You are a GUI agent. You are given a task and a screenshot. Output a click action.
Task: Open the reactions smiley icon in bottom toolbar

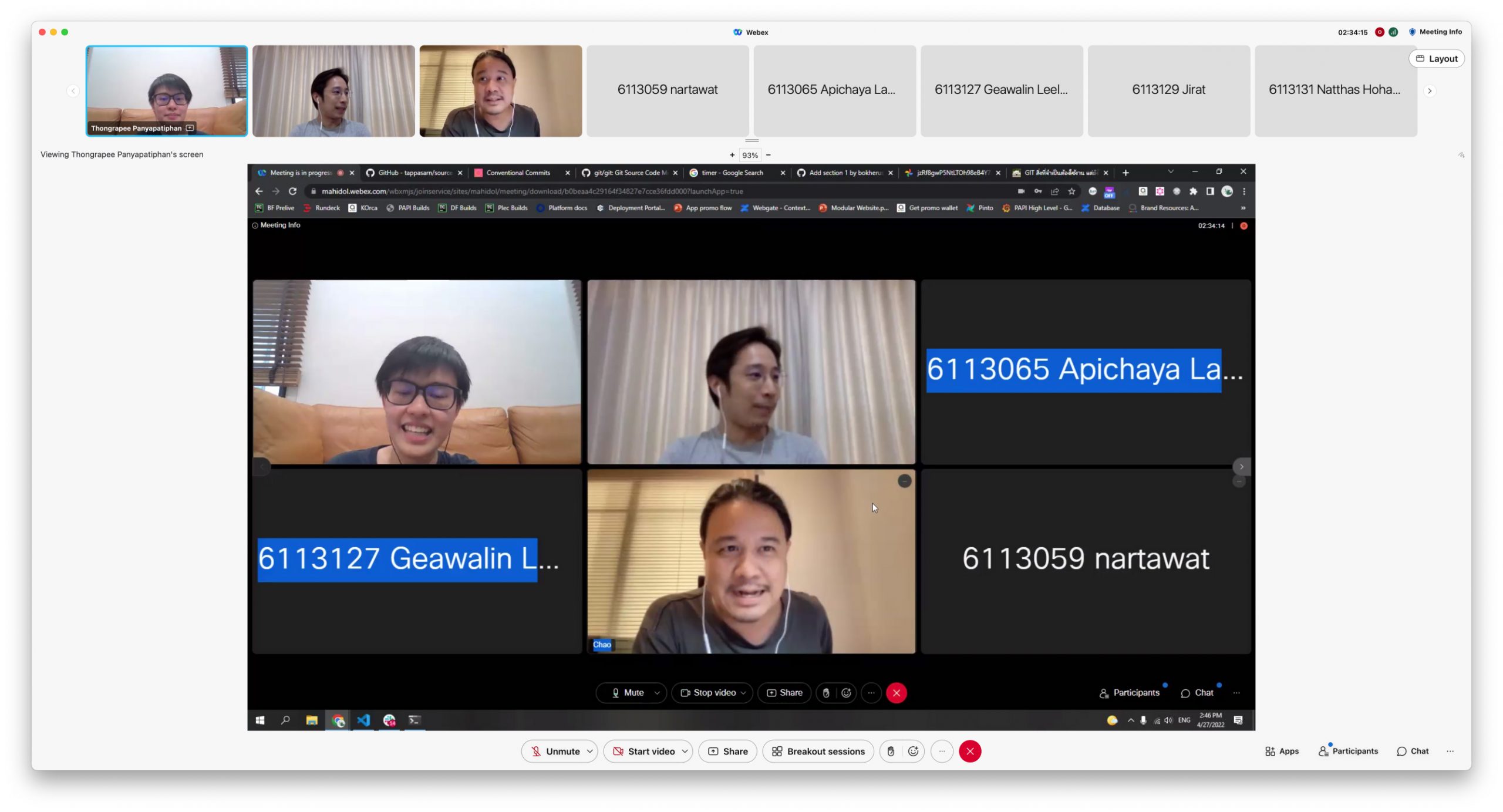pos(912,751)
